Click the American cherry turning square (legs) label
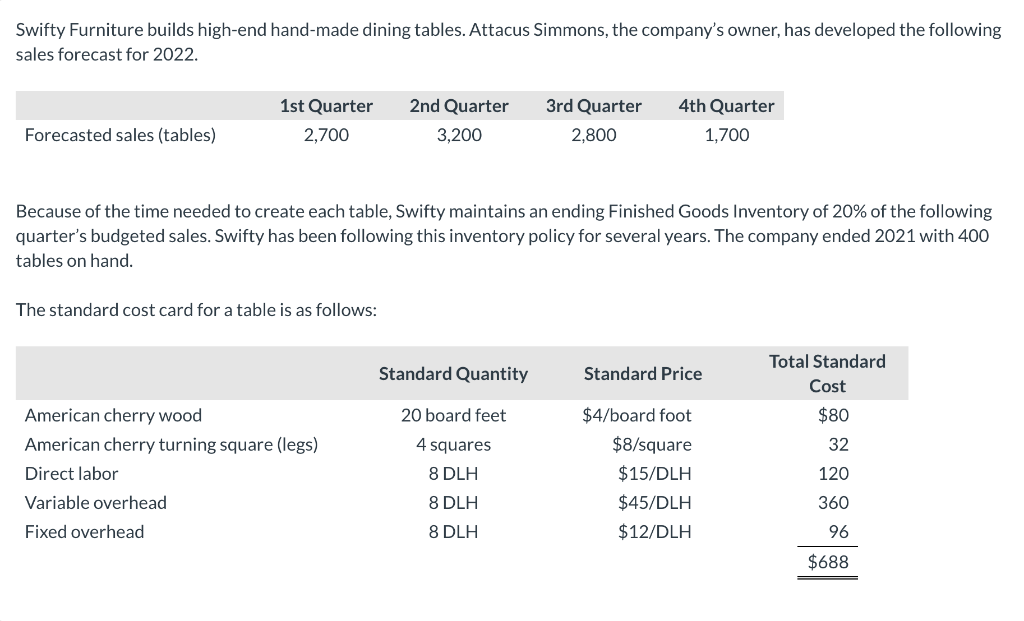The image size is (1024, 621). [x=171, y=444]
